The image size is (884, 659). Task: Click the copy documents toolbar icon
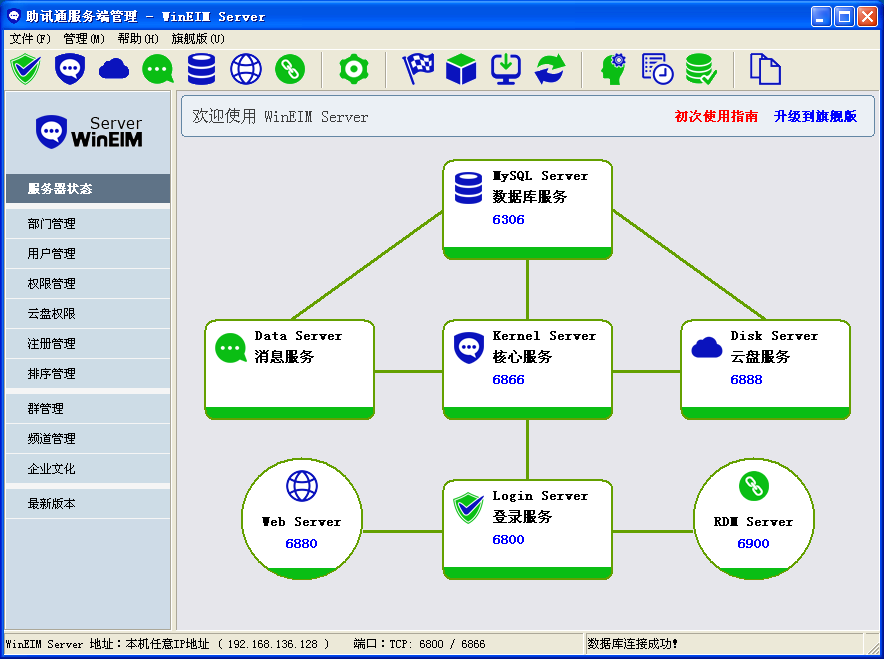pos(765,69)
